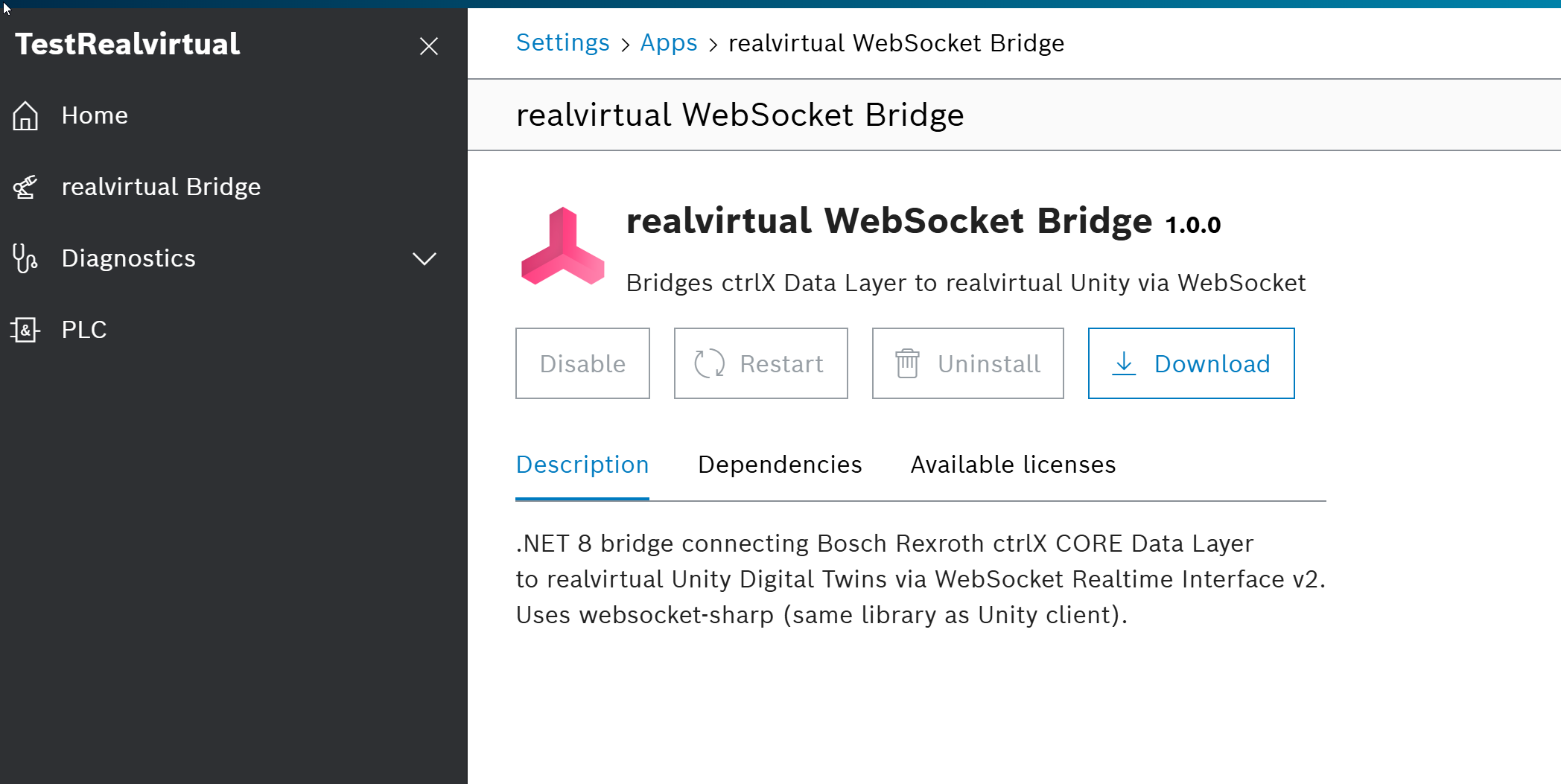Close the sidebar with the X icon

(x=429, y=46)
